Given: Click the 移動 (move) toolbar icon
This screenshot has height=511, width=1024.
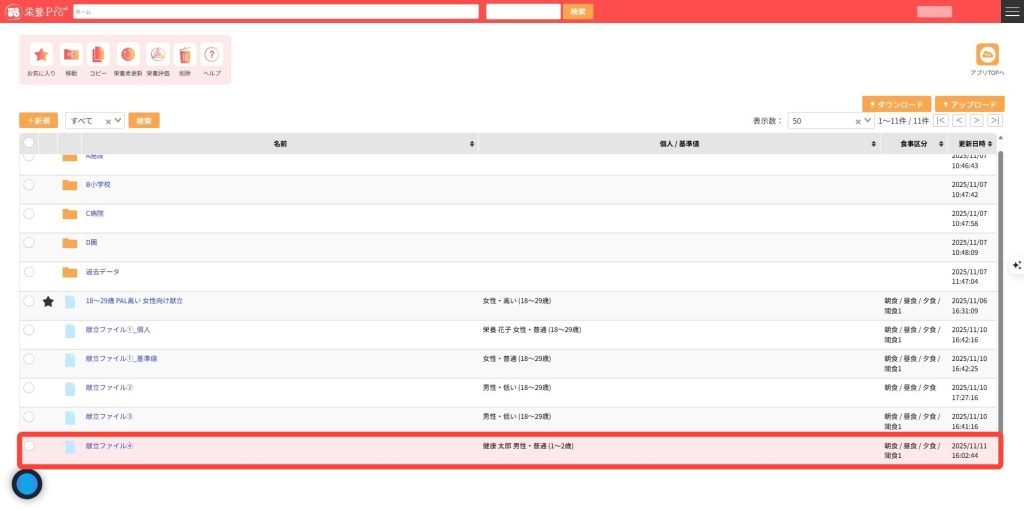Looking at the screenshot, I should click(71, 56).
